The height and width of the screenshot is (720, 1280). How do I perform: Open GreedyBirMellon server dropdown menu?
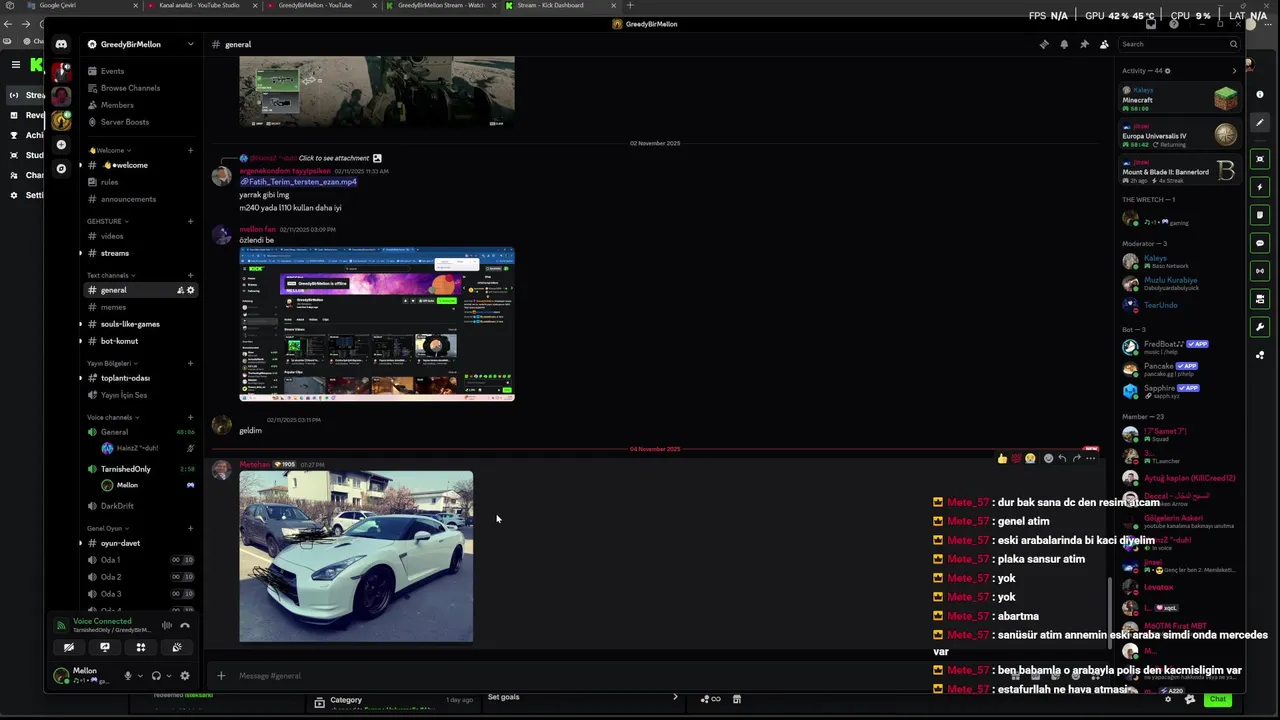(140, 44)
